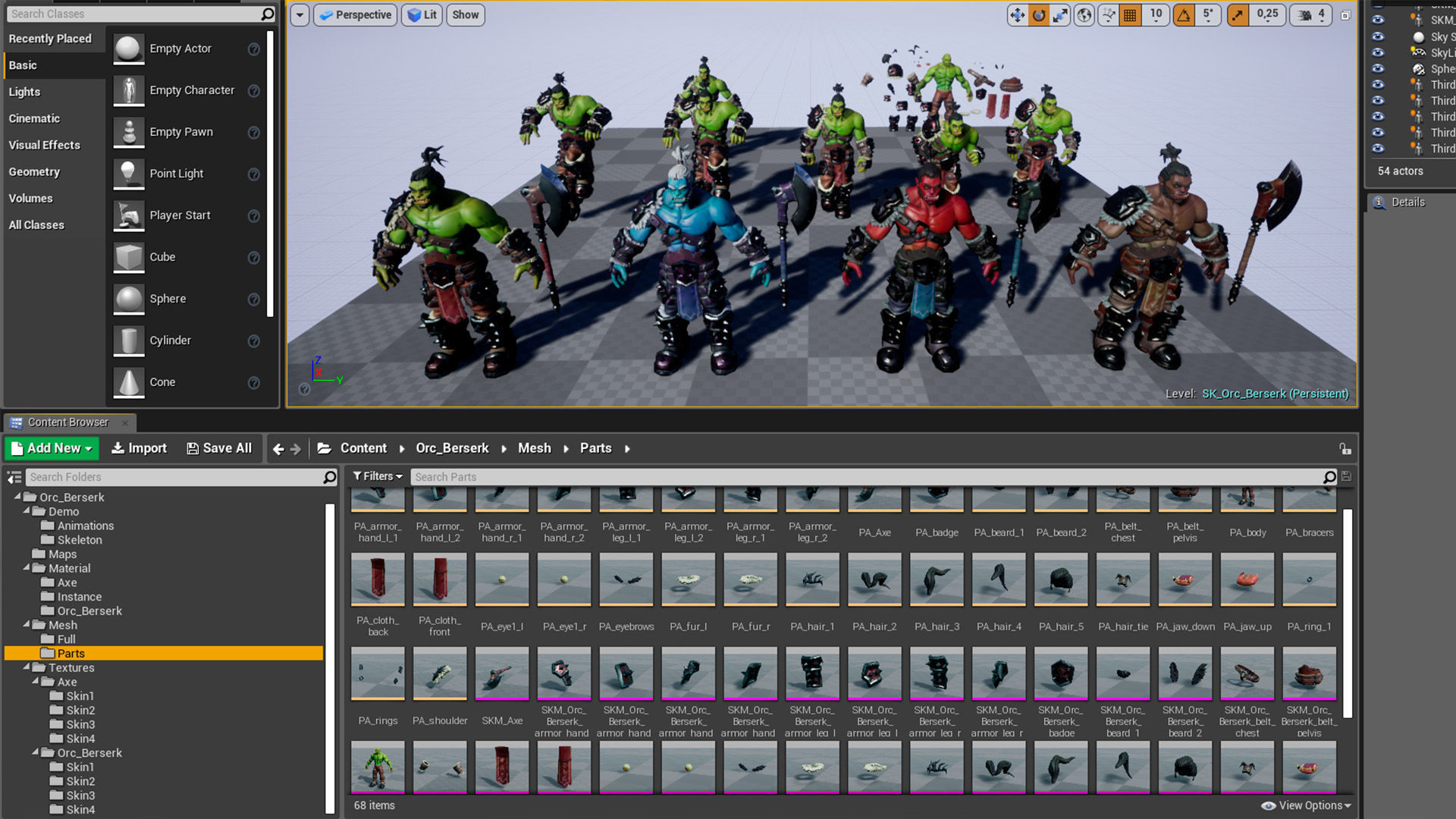Click Save All button
Screen dimensions: 1456x819
pyautogui.click(x=219, y=448)
